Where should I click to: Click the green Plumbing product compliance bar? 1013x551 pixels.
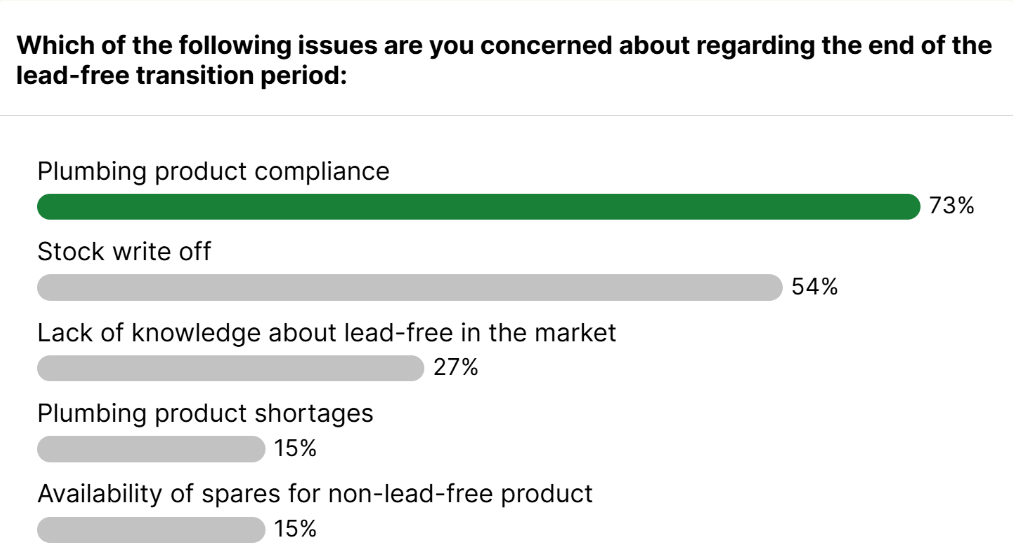[478, 207]
